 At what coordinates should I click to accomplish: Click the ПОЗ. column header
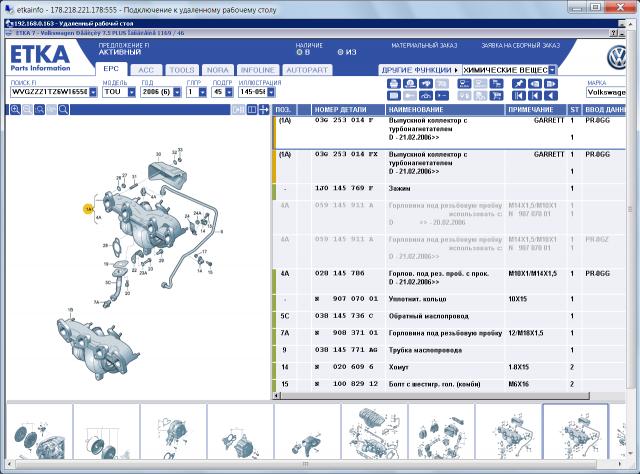[x=284, y=109]
